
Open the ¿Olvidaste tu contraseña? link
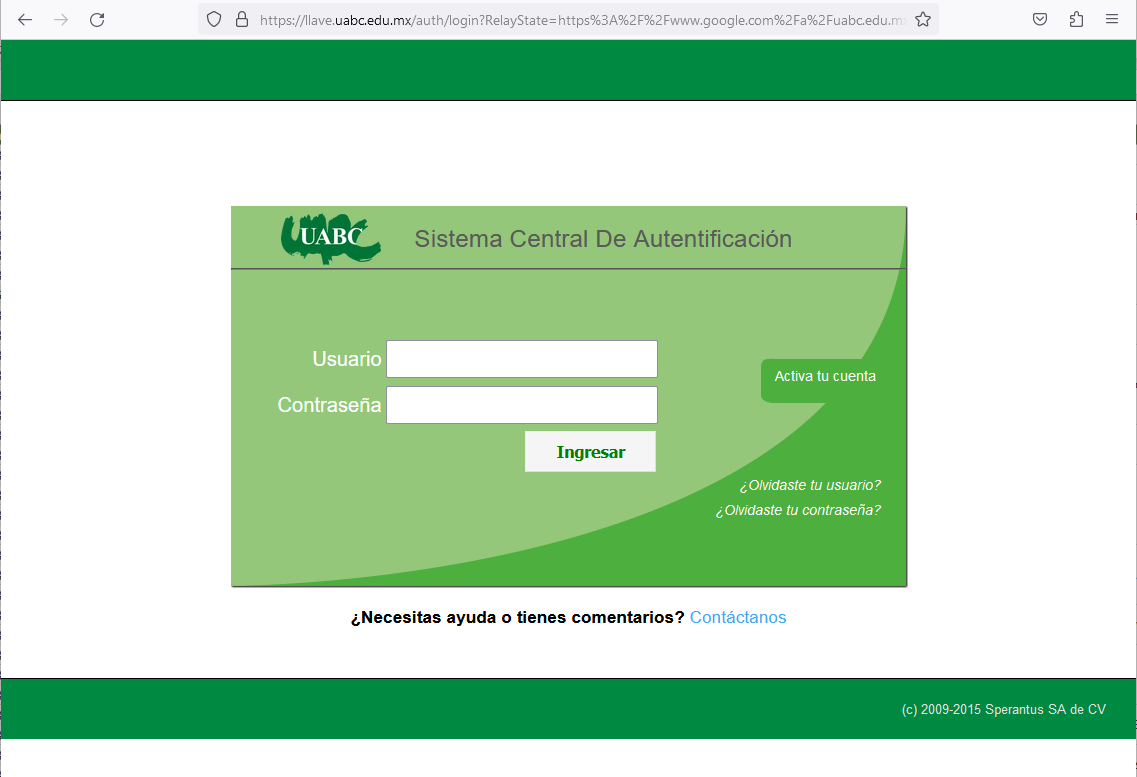click(797, 510)
